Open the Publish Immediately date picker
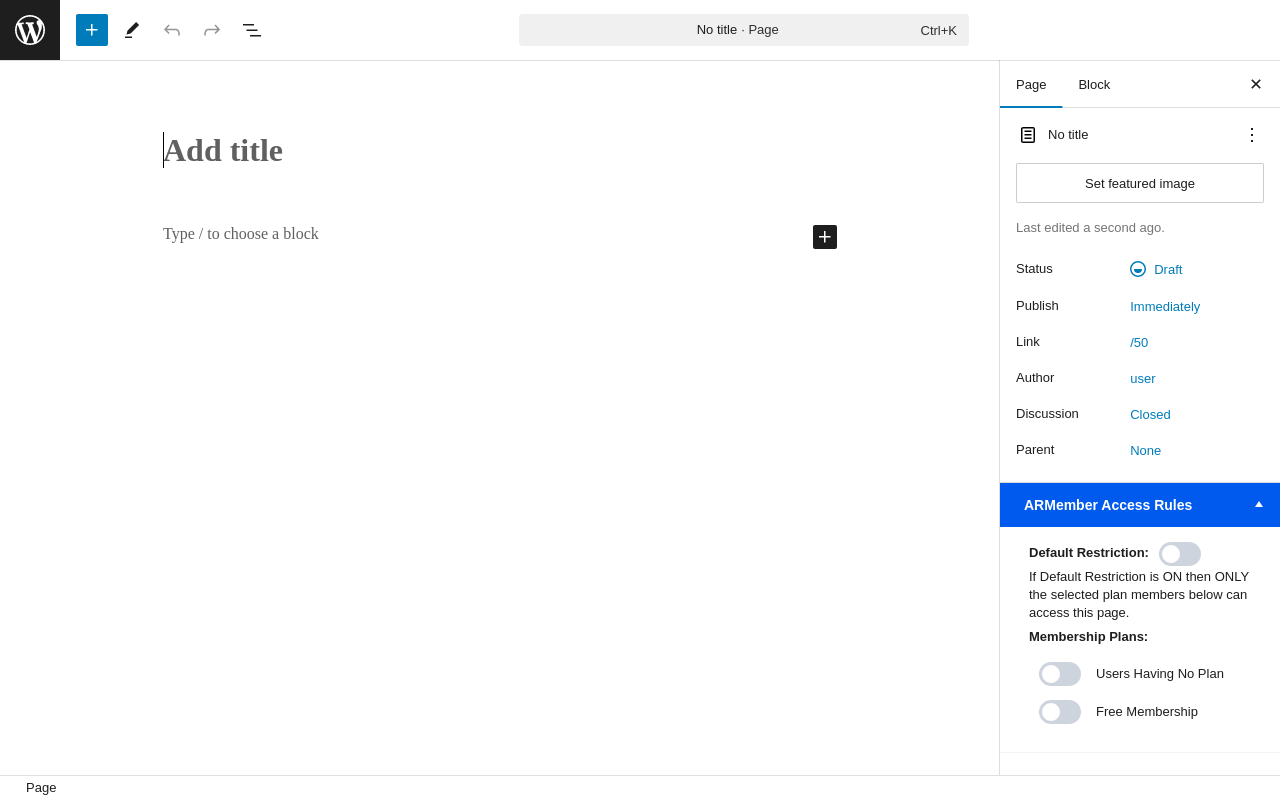This screenshot has height=800, width=1280. 1165,306
